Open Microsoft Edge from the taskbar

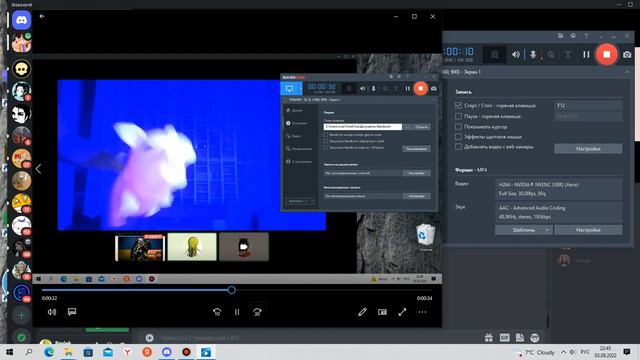coord(49,352)
